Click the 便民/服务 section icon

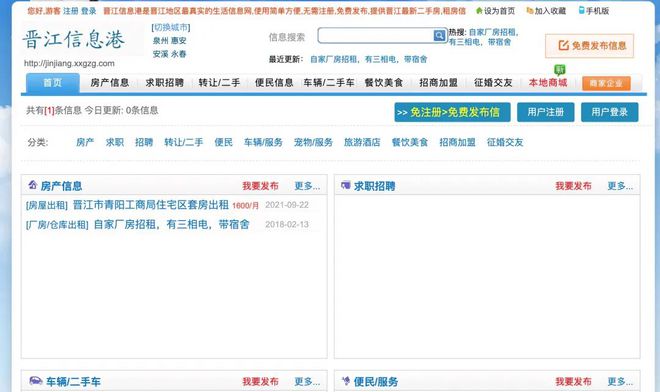pos(346,381)
